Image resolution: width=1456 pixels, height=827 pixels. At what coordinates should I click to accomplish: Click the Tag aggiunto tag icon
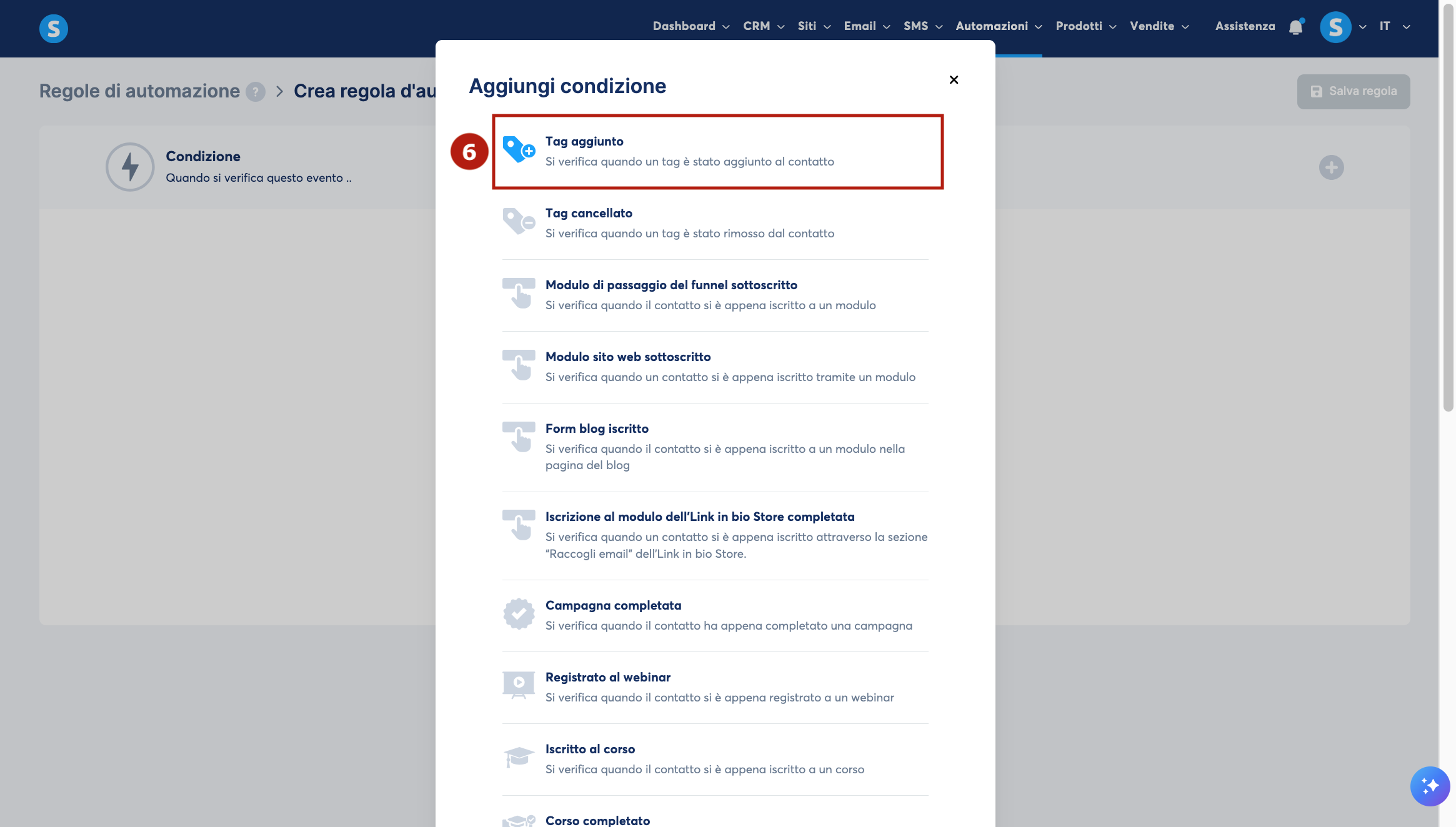click(519, 150)
